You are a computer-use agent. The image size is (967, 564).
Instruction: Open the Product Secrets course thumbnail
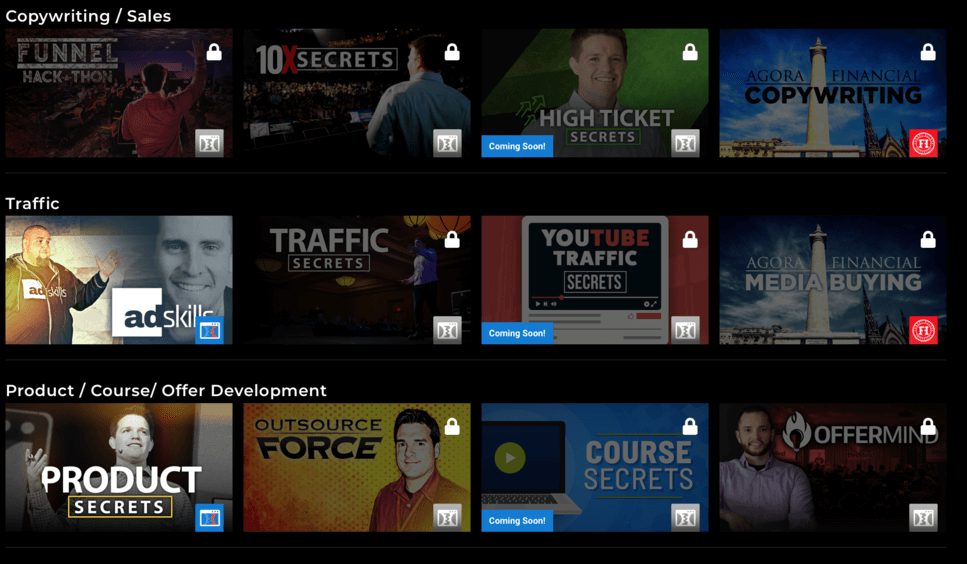pos(119,467)
